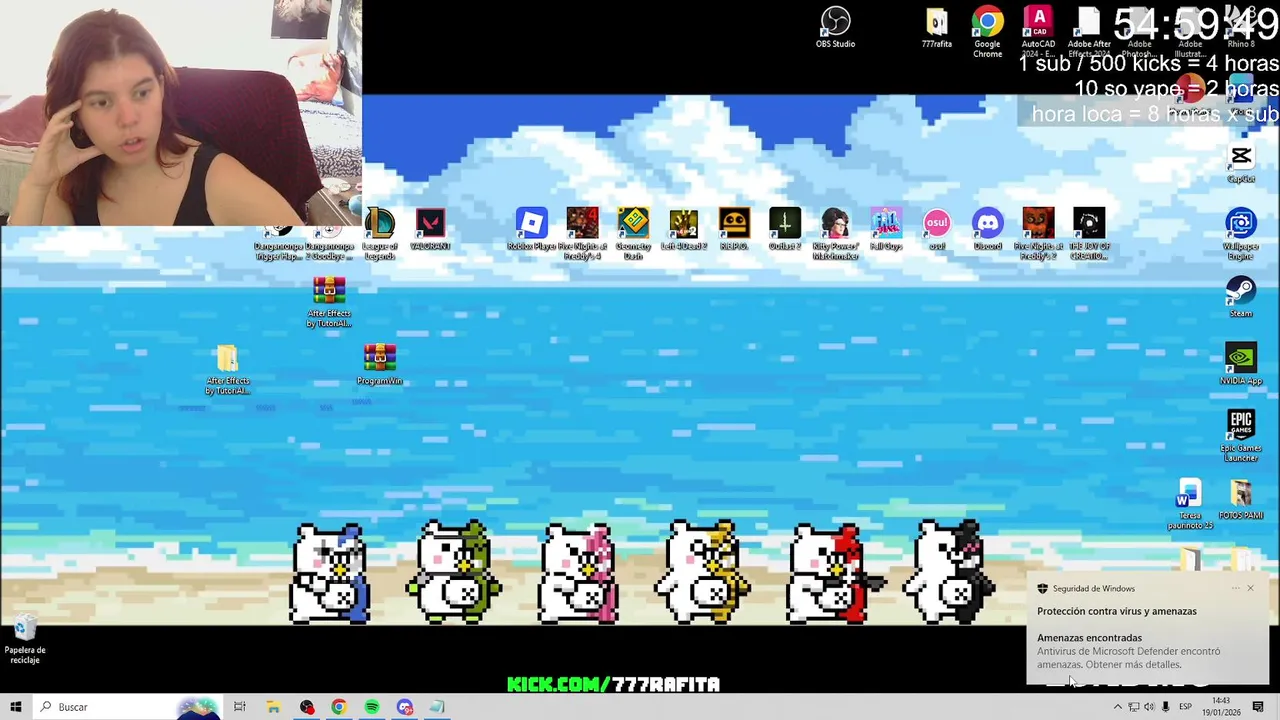Dismiss the Seguridad de Windows notification
The width and height of the screenshot is (1280, 720).
[1251, 588]
